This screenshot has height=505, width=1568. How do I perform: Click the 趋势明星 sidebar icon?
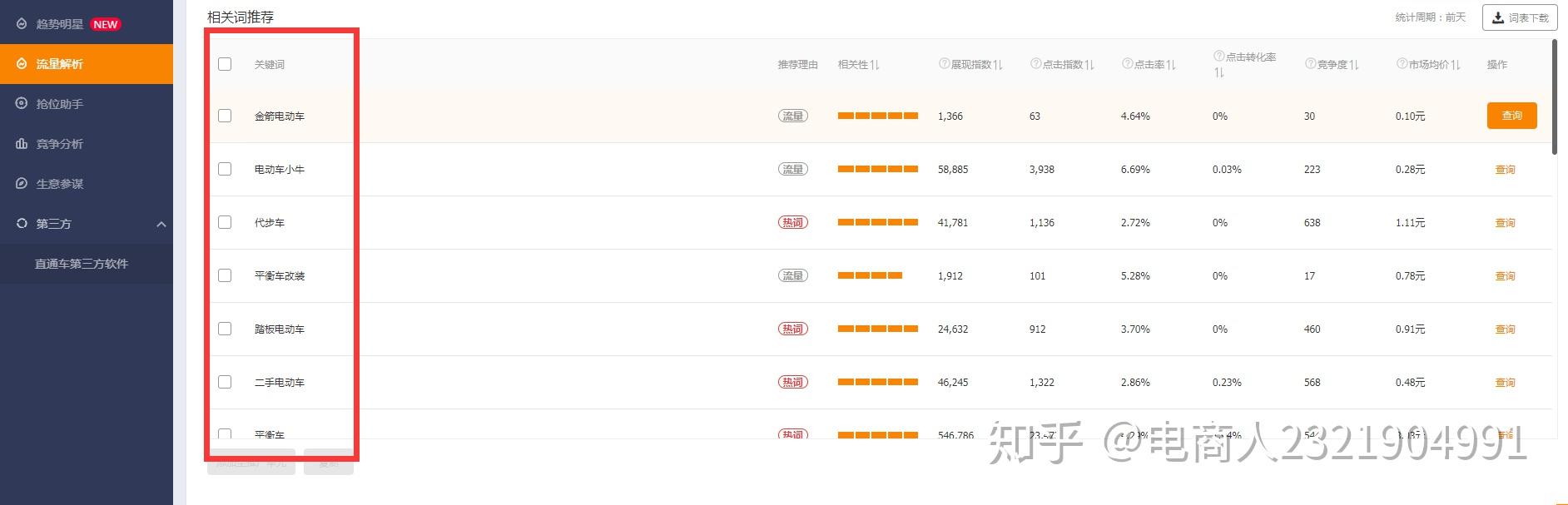pyautogui.click(x=22, y=24)
